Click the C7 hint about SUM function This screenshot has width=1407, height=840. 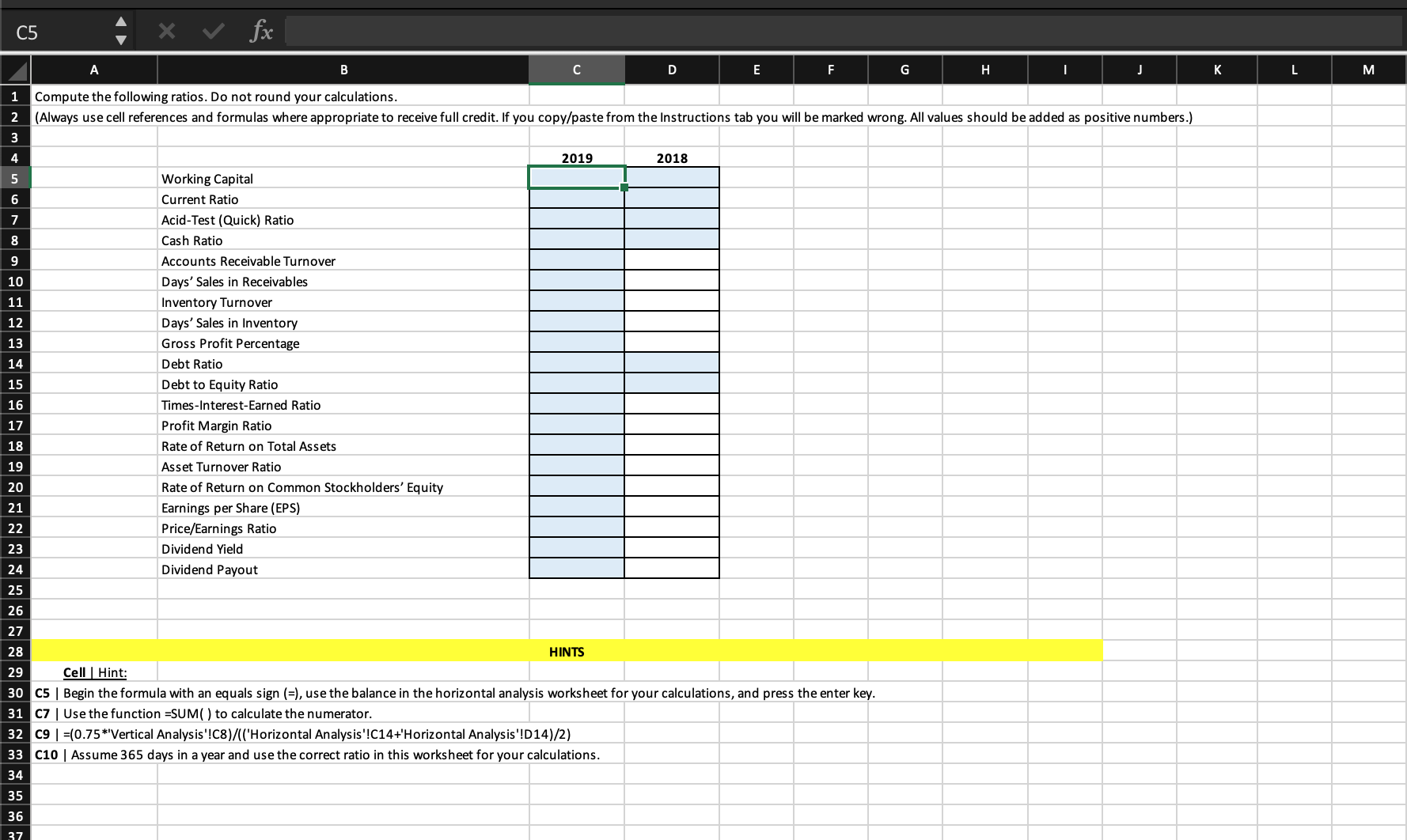[203, 713]
